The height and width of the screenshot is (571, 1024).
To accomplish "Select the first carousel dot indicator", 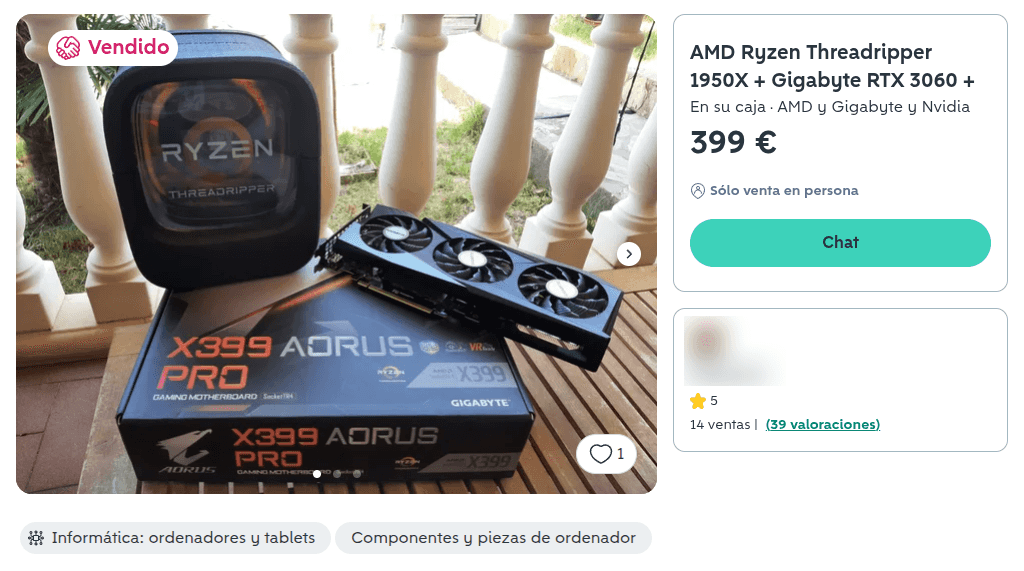I will (317, 474).
